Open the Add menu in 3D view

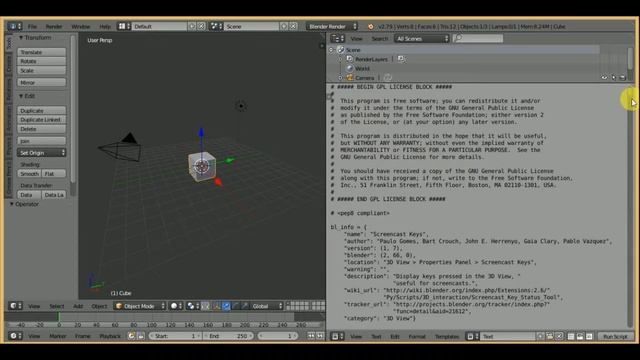point(78,306)
